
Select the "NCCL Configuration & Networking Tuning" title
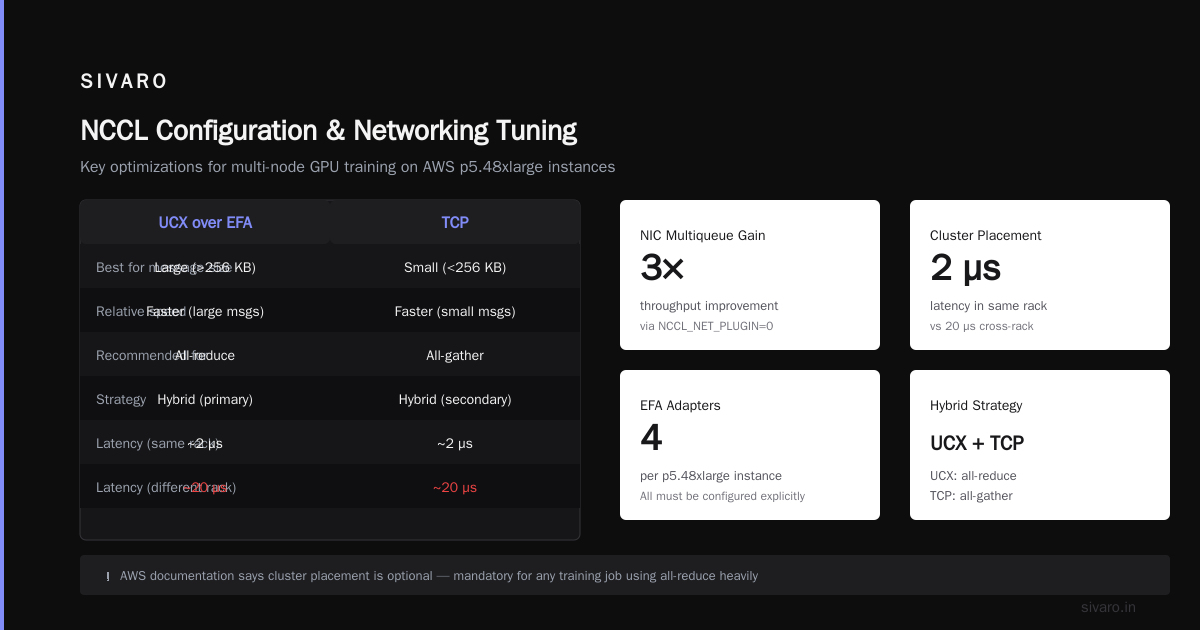coord(328,131)
